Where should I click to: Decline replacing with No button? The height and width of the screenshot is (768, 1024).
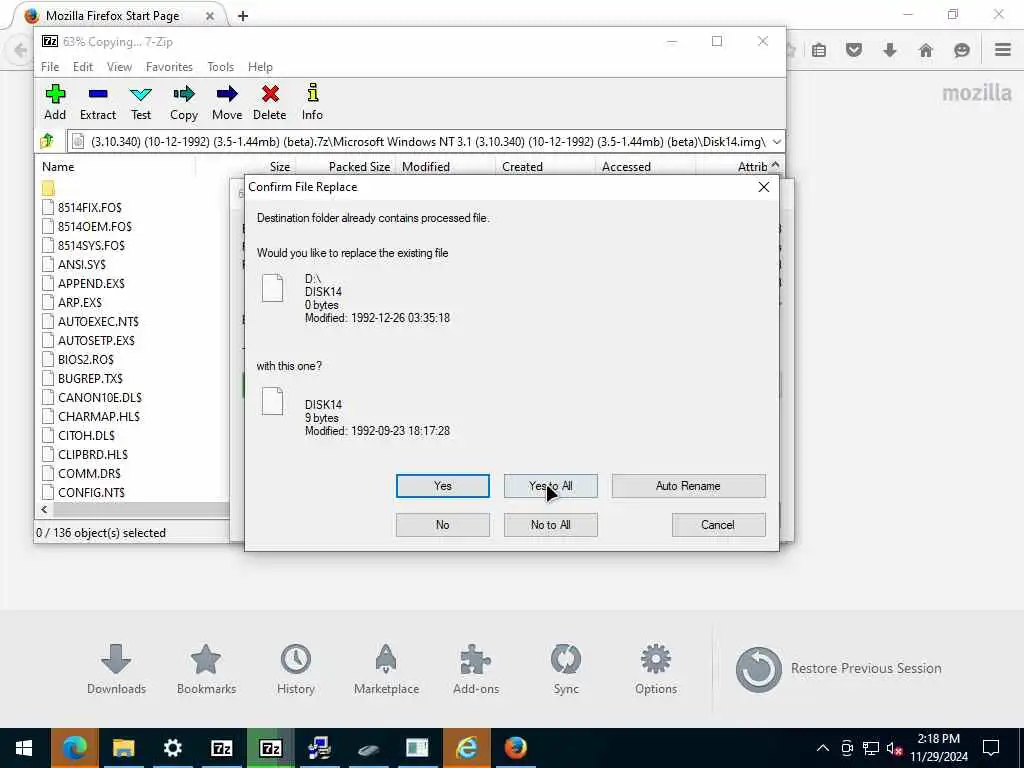click(x=443, y=525)
